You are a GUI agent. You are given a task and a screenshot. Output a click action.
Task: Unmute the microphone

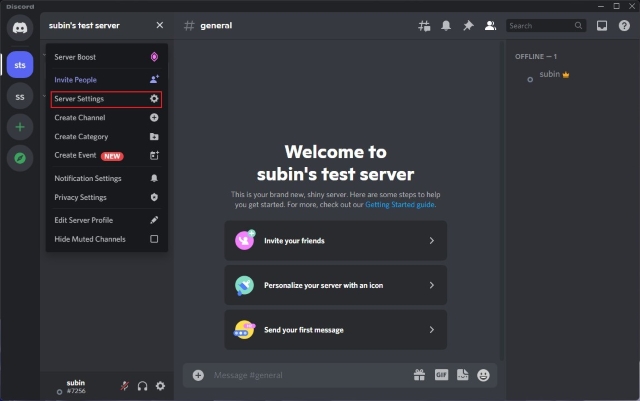point(125,385)
